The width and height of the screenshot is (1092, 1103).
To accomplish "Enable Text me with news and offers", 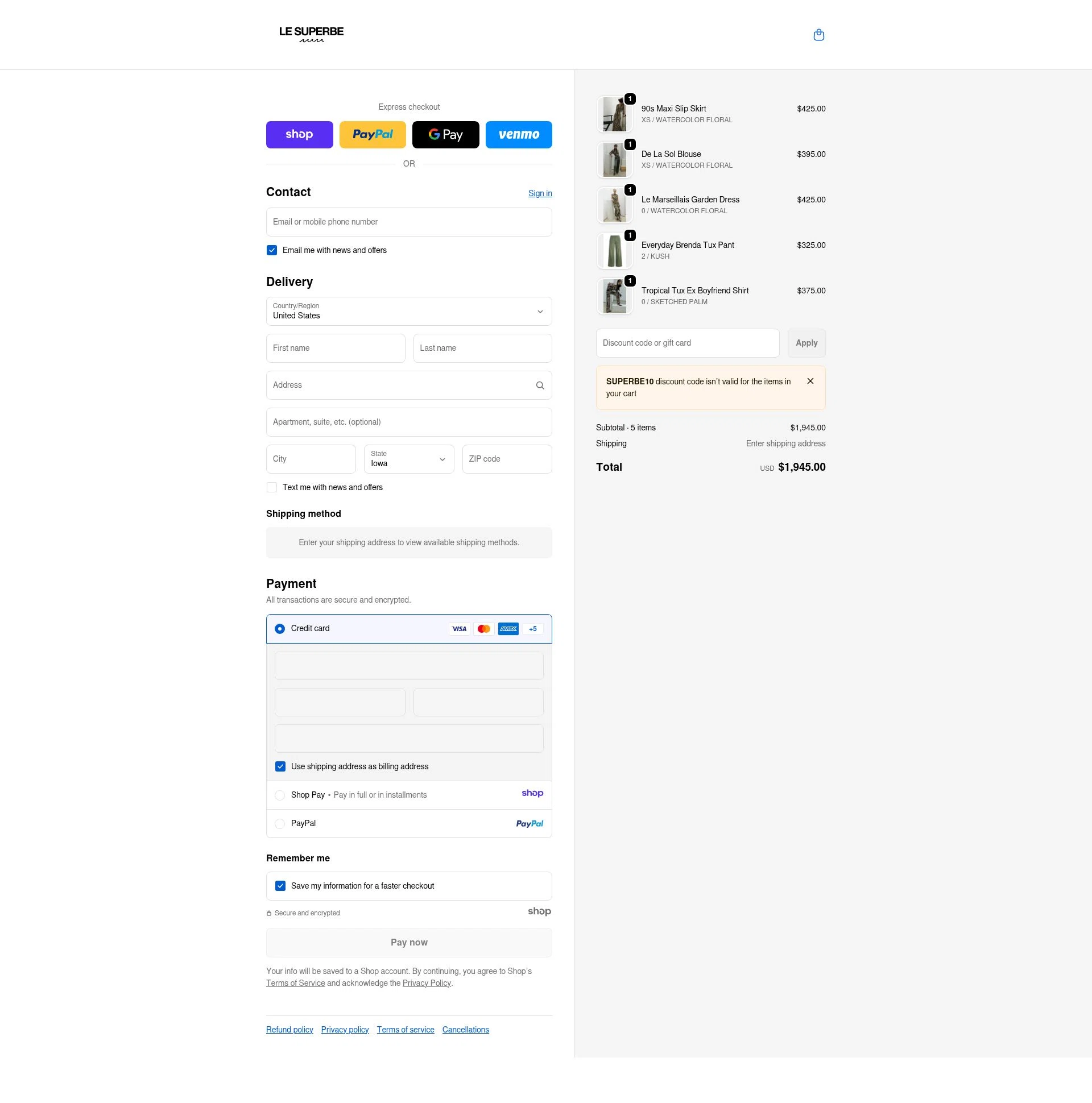I will (x=272, y=487).
